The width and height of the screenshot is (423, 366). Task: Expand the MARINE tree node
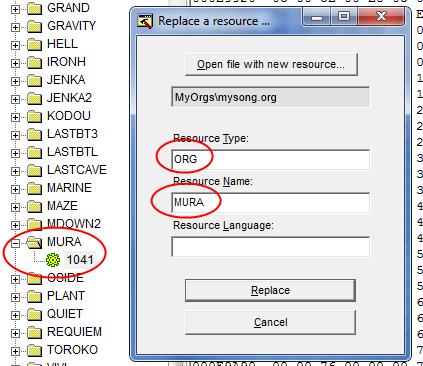(x=15, y=189)
